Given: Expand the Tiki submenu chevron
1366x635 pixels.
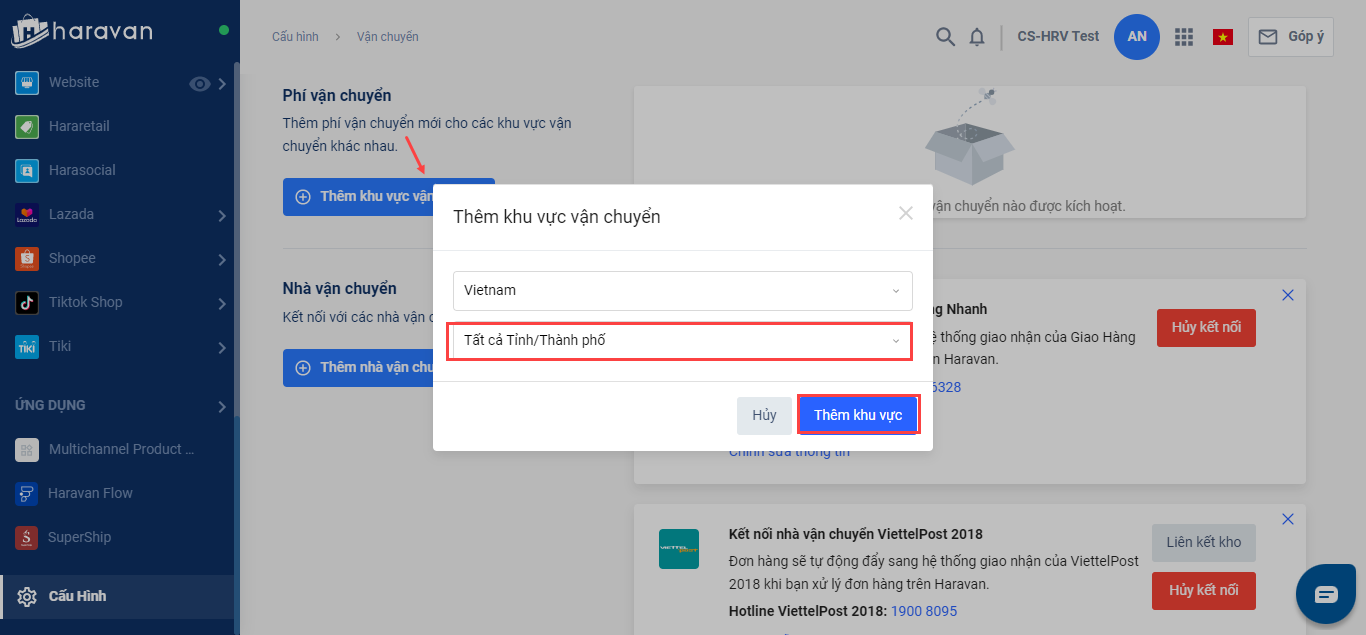Looking at the screenshot, I should click(222, 348).
